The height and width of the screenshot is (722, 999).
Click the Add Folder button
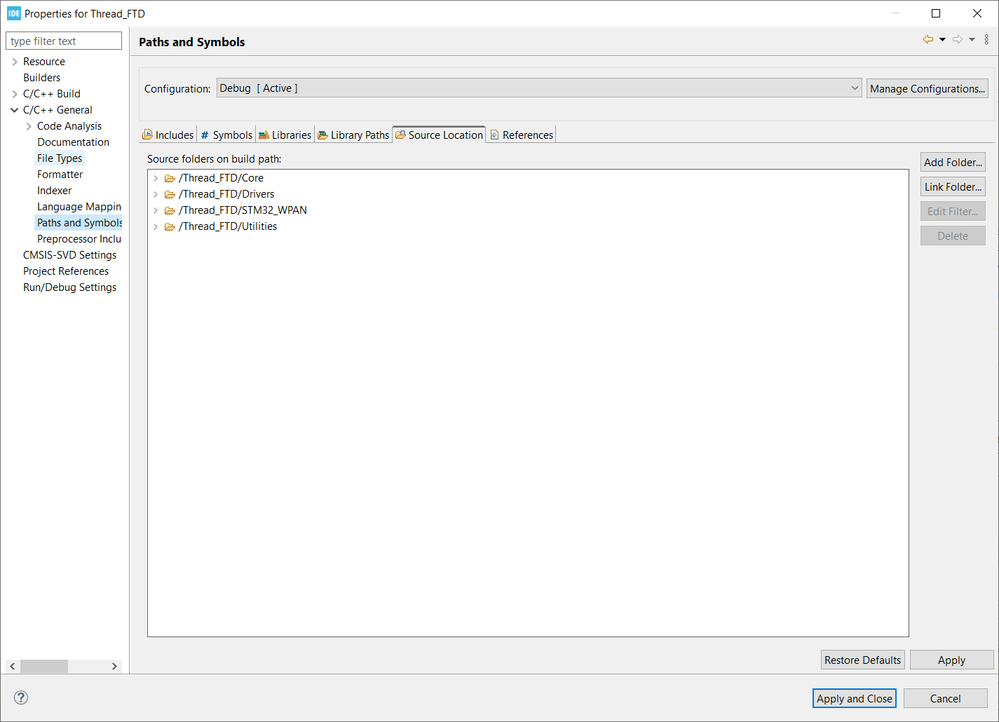click(953, 162)
